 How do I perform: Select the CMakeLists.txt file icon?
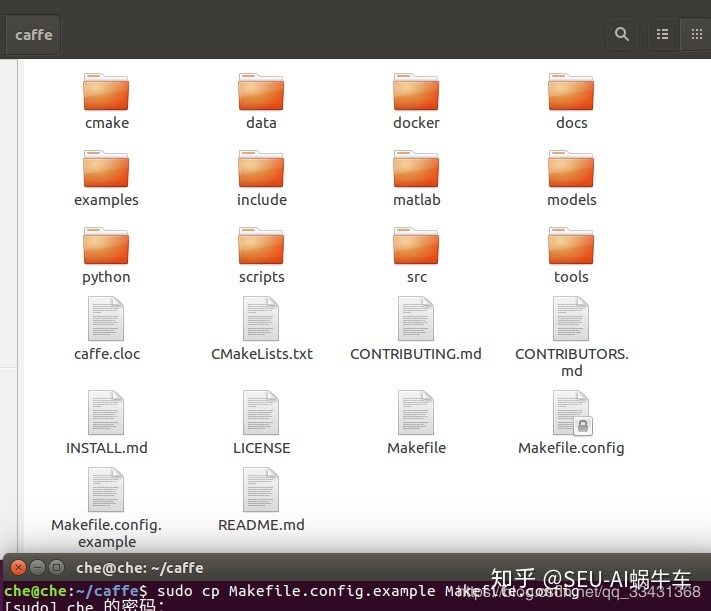coord(261,318)
